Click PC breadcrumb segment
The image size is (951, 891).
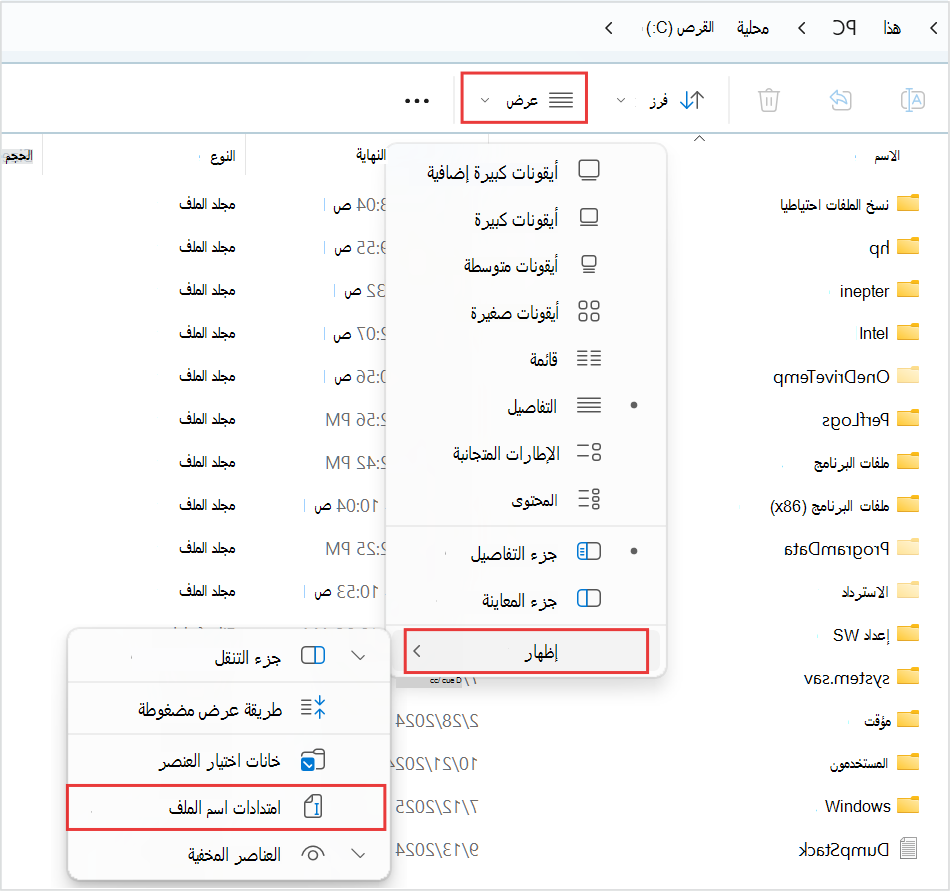tap(844, 27)
